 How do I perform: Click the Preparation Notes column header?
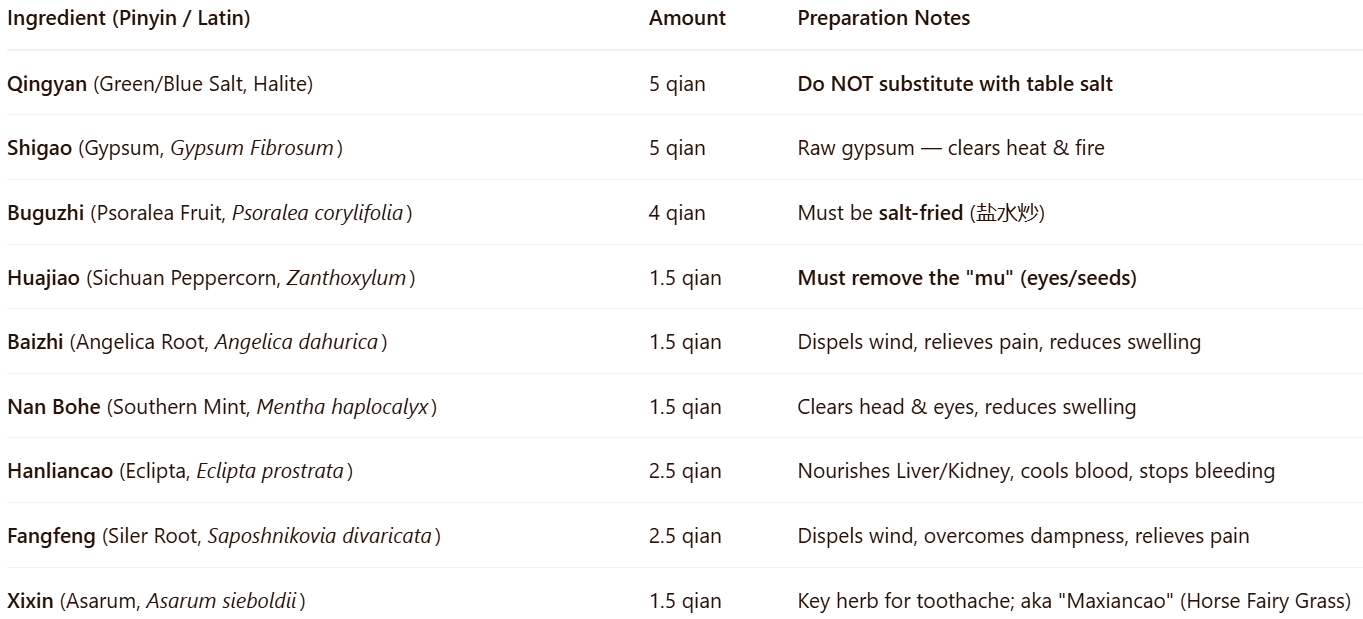coord(884,18)
